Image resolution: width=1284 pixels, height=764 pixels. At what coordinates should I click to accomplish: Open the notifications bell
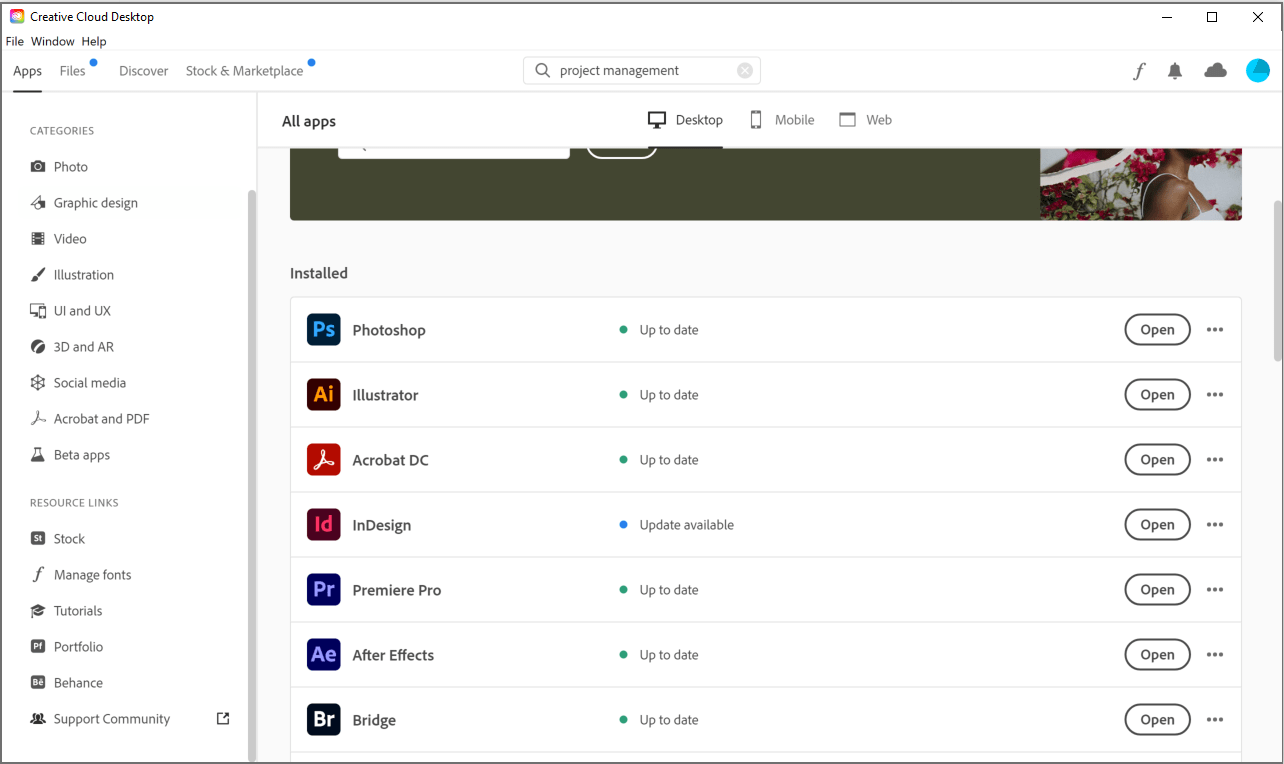point(1175,70)
